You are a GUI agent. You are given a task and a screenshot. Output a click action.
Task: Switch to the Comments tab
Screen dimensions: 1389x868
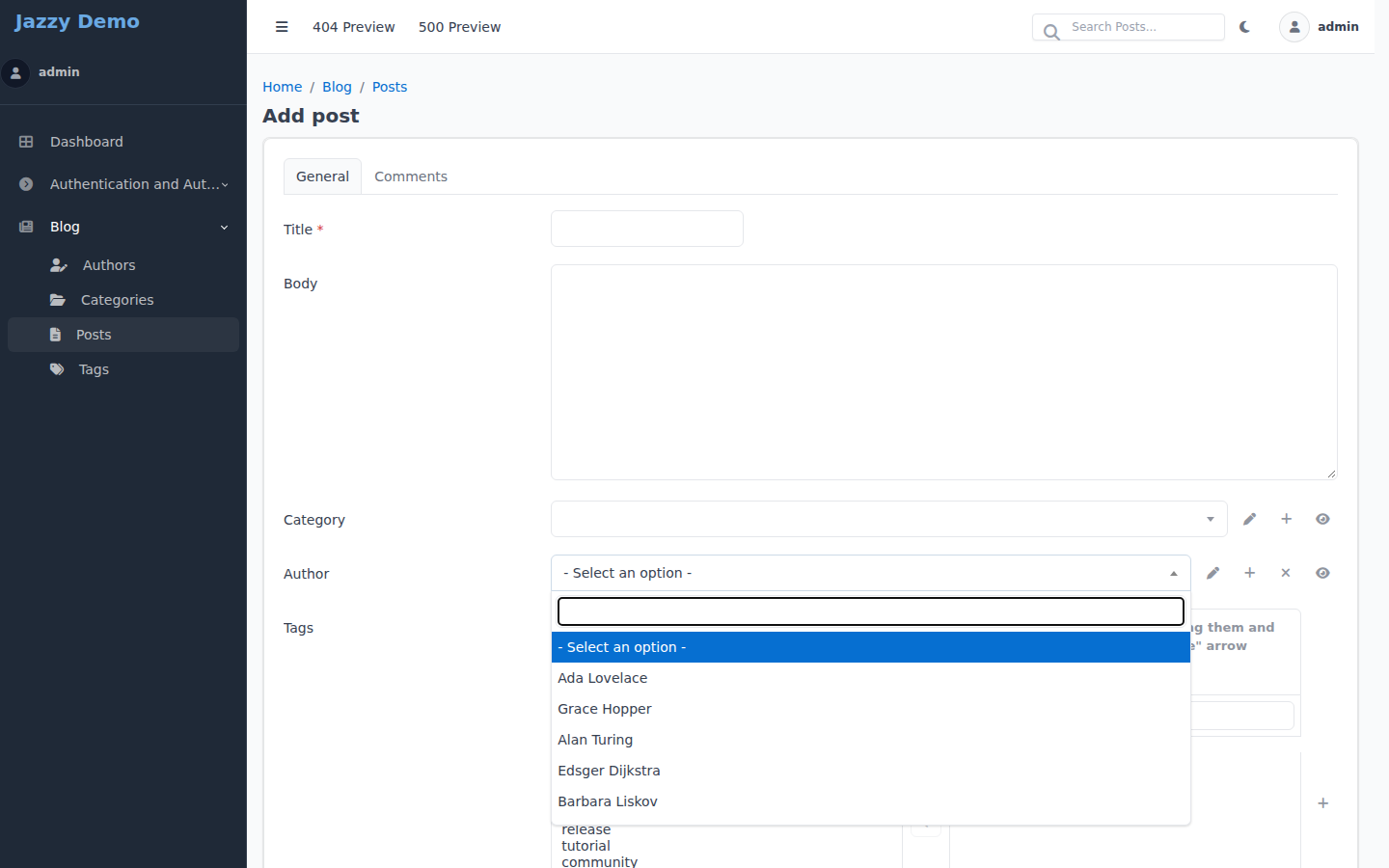click(411, 176)
